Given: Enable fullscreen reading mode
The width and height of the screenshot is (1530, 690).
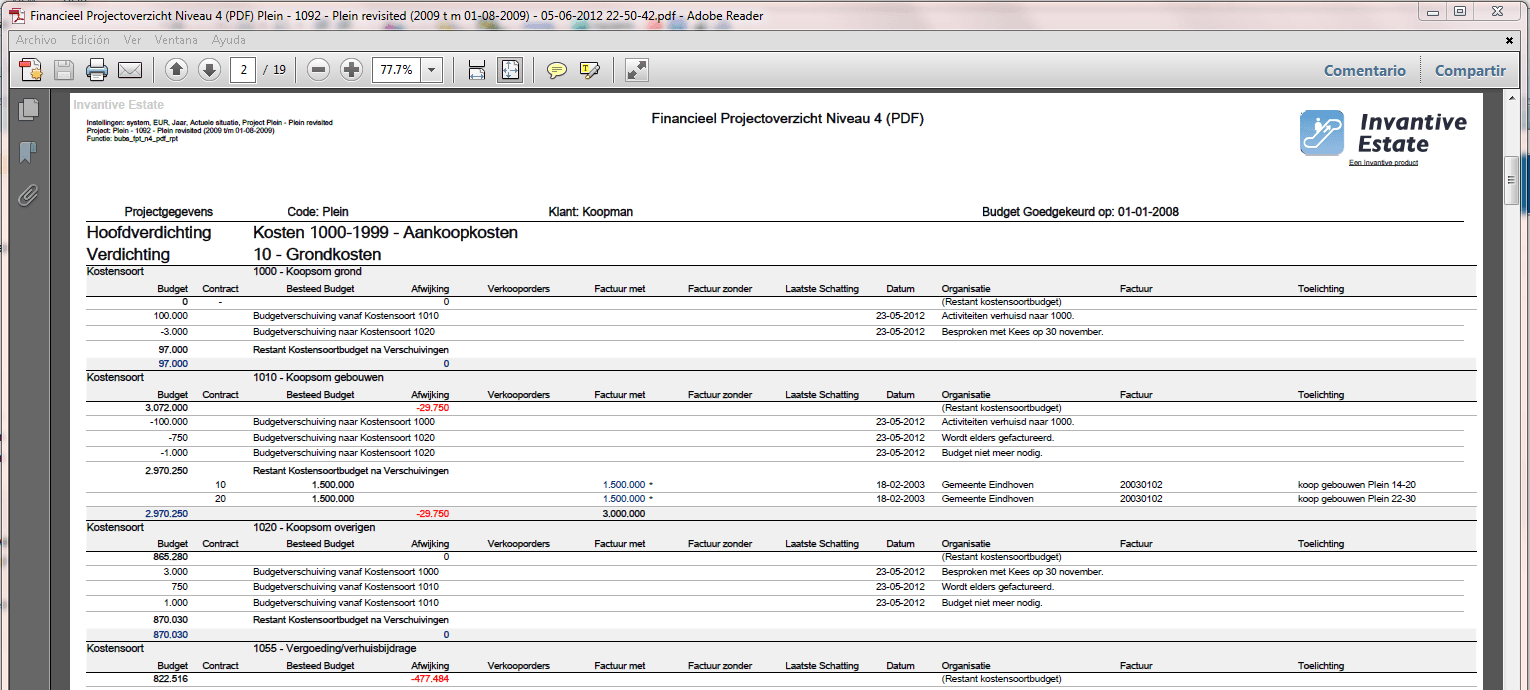Looking at the screenshot, I should click(635, 70).
